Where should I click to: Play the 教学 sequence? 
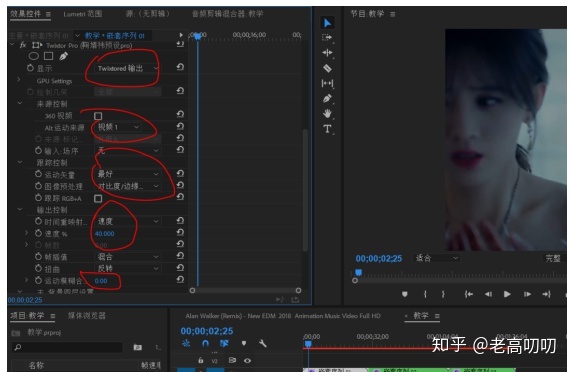click(507, 294)
